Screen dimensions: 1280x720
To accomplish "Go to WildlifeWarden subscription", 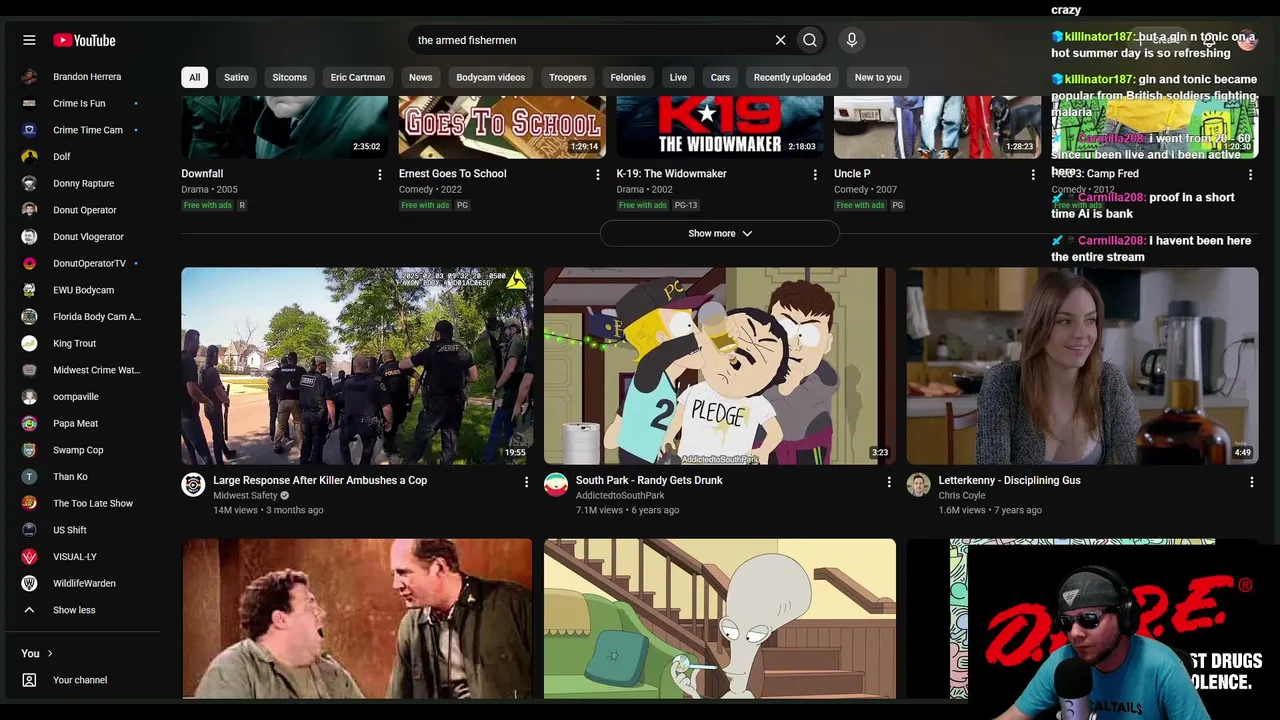I will (x=82, y=583).
